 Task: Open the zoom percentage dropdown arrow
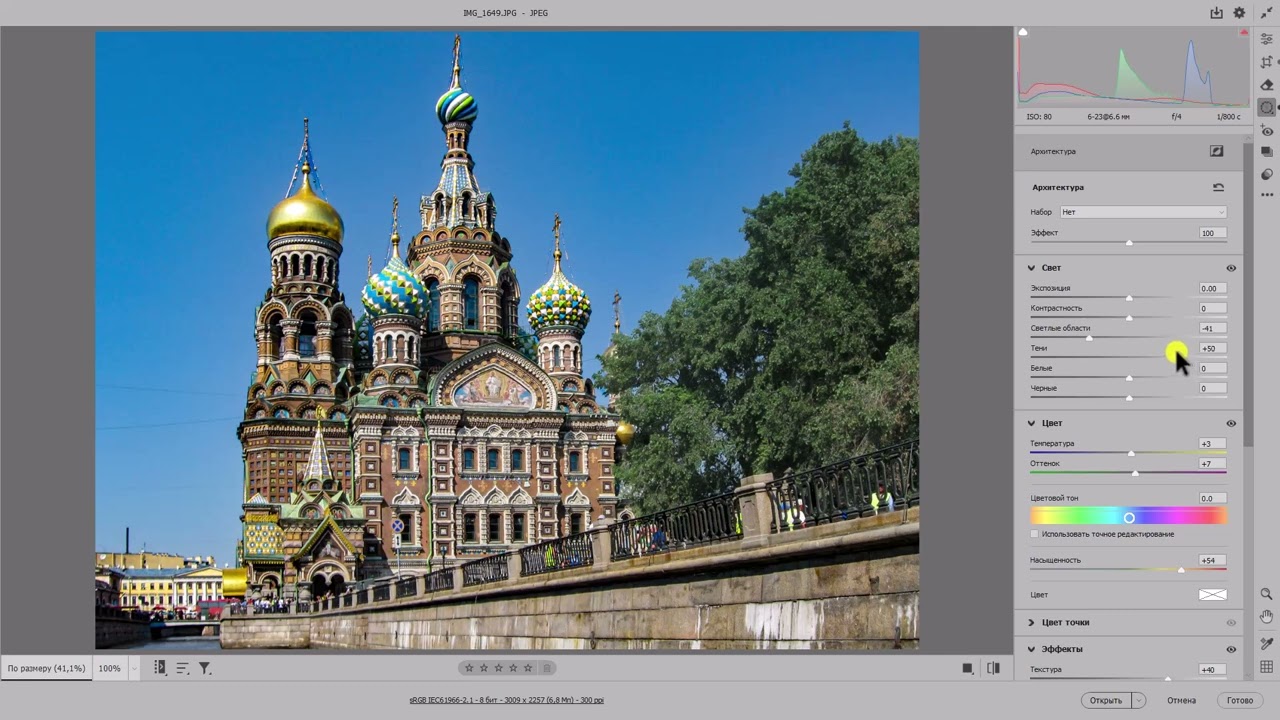pyautogui.click(x=133, y=668)
